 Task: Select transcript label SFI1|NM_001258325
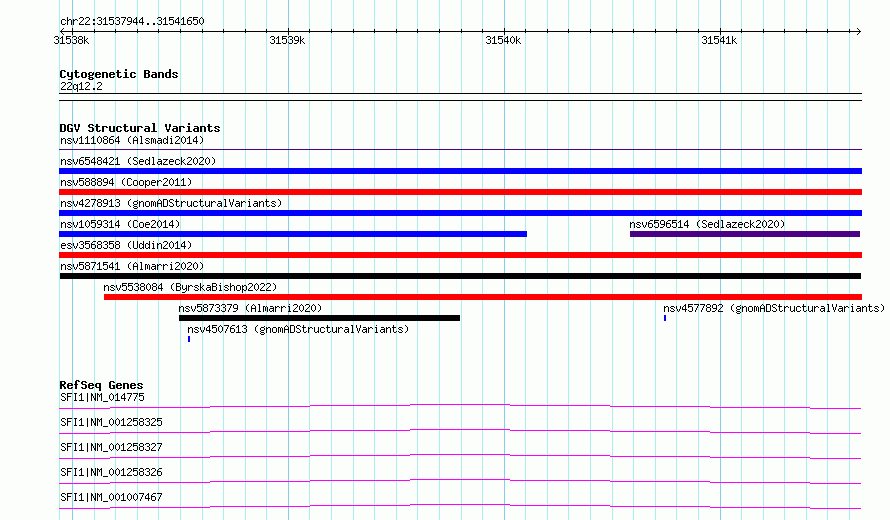[x=111, y=422]
